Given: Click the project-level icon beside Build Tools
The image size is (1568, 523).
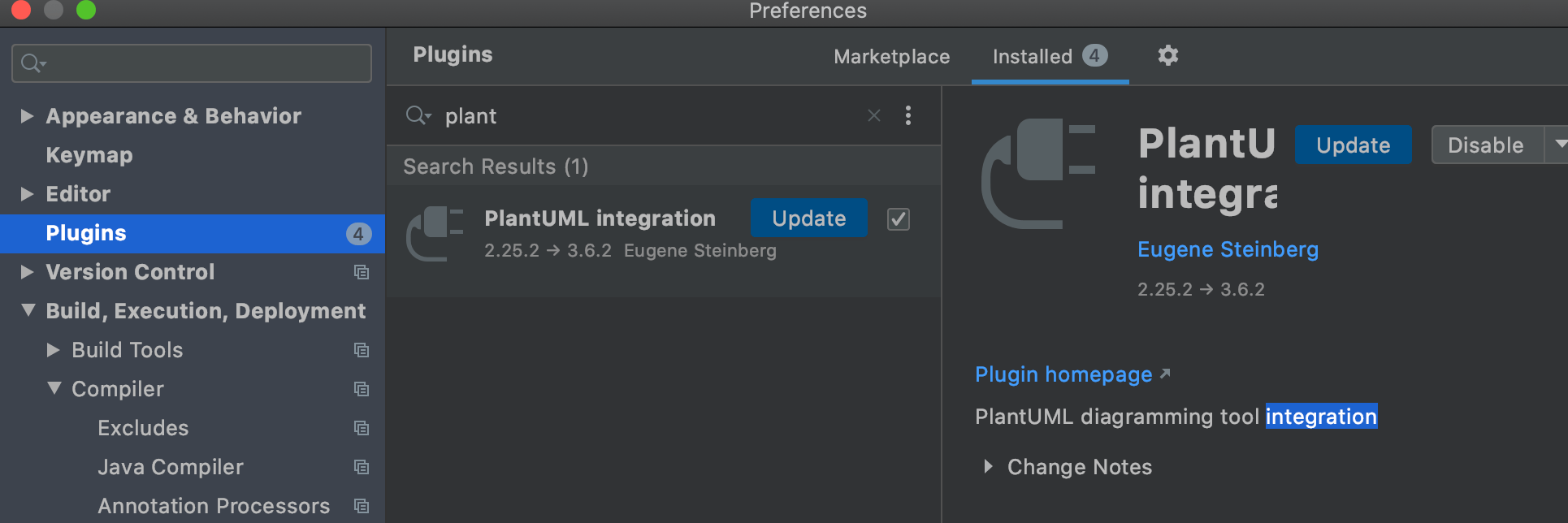Looking at the screenshot, I should (362, 350).
